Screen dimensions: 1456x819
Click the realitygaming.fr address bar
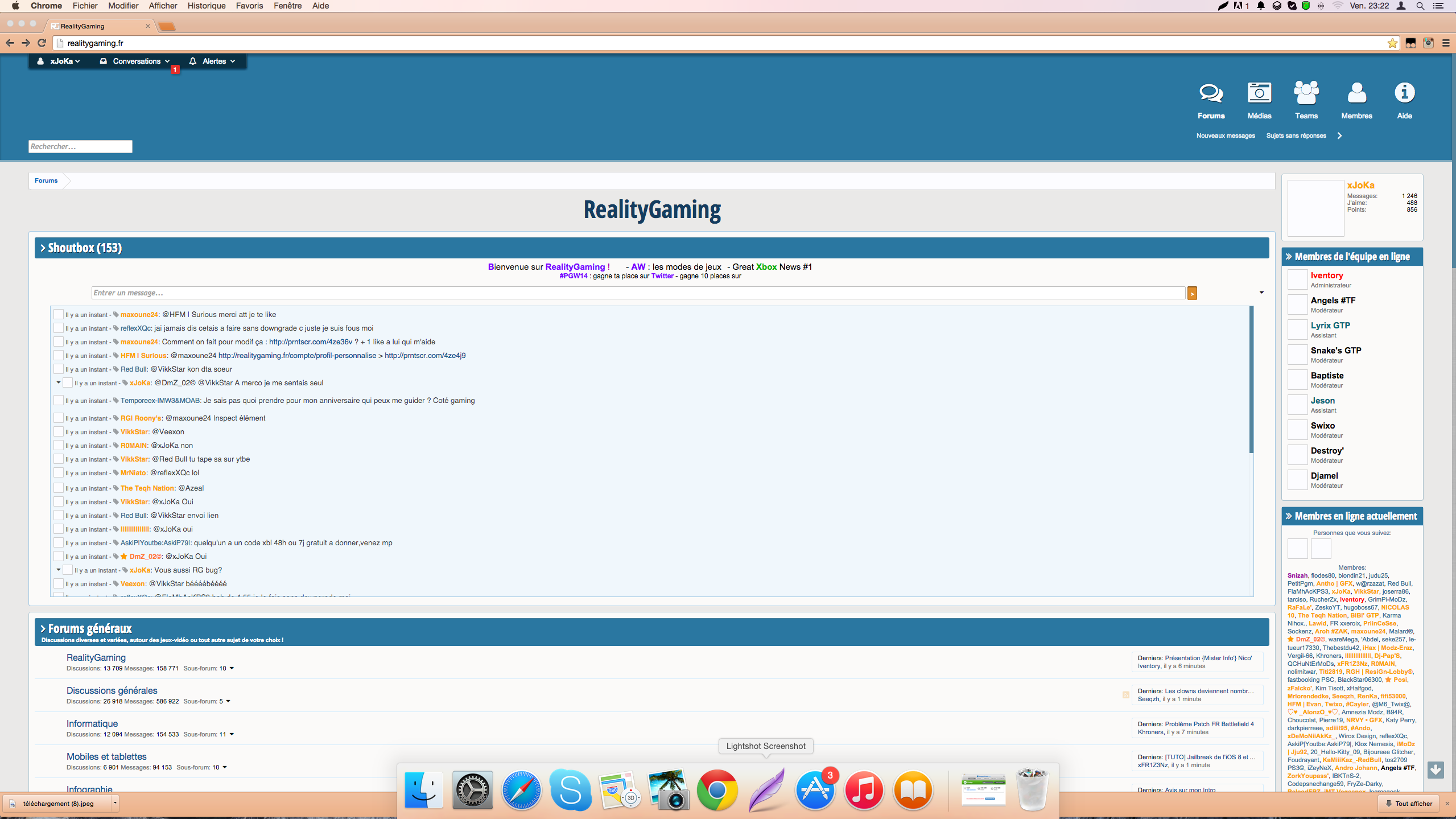[721, 43]
